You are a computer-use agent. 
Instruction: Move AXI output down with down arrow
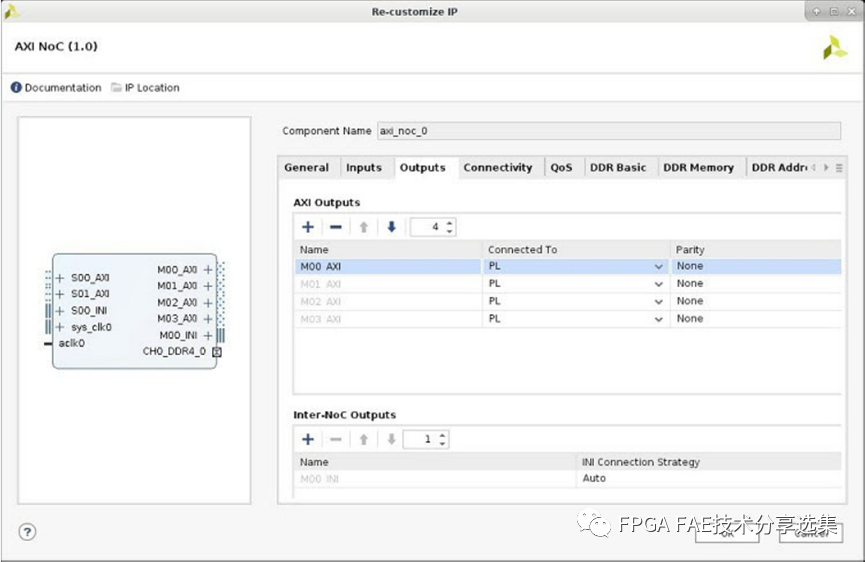tap(391, 227)
